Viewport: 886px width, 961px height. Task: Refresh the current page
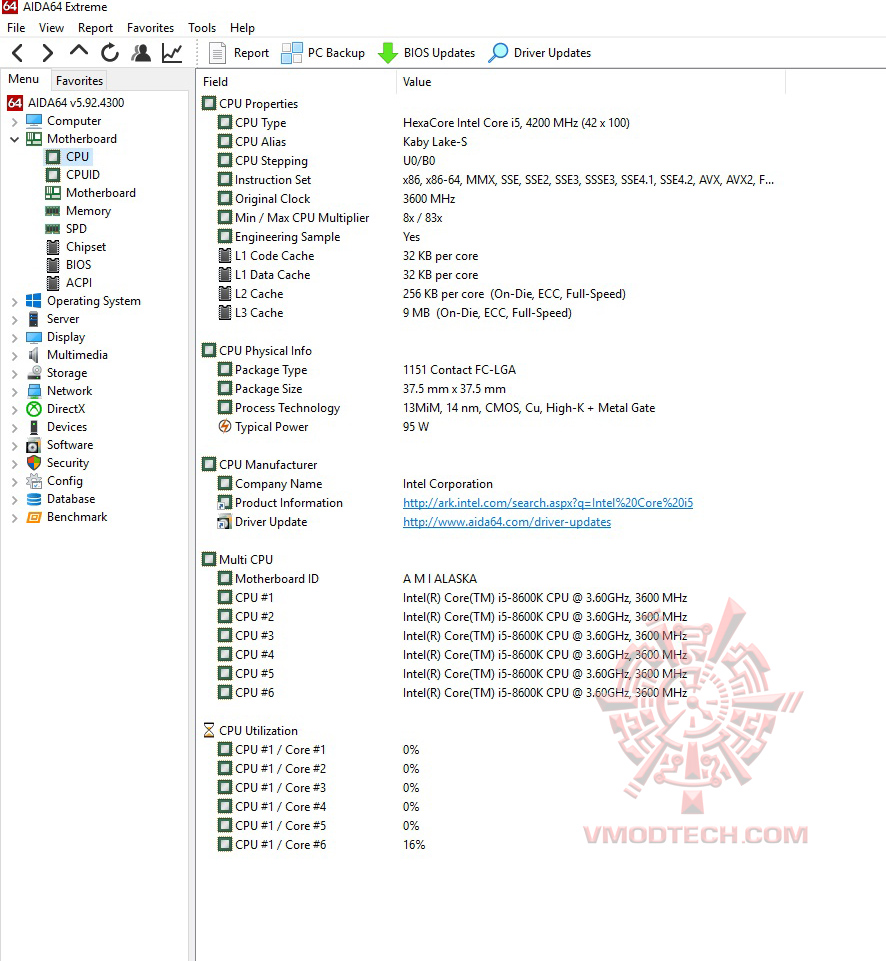pyautogui.click(x=110, y=53)
